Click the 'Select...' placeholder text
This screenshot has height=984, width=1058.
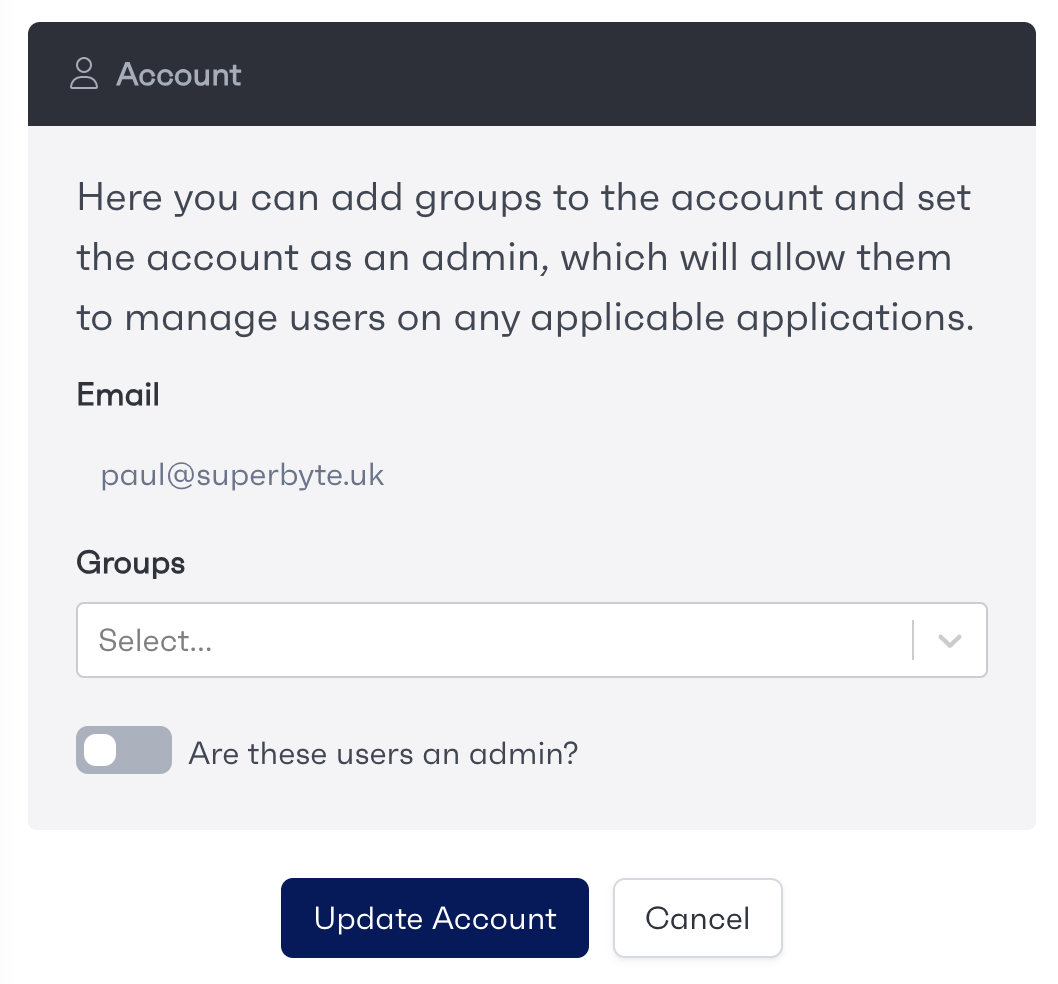pos(155,640)
